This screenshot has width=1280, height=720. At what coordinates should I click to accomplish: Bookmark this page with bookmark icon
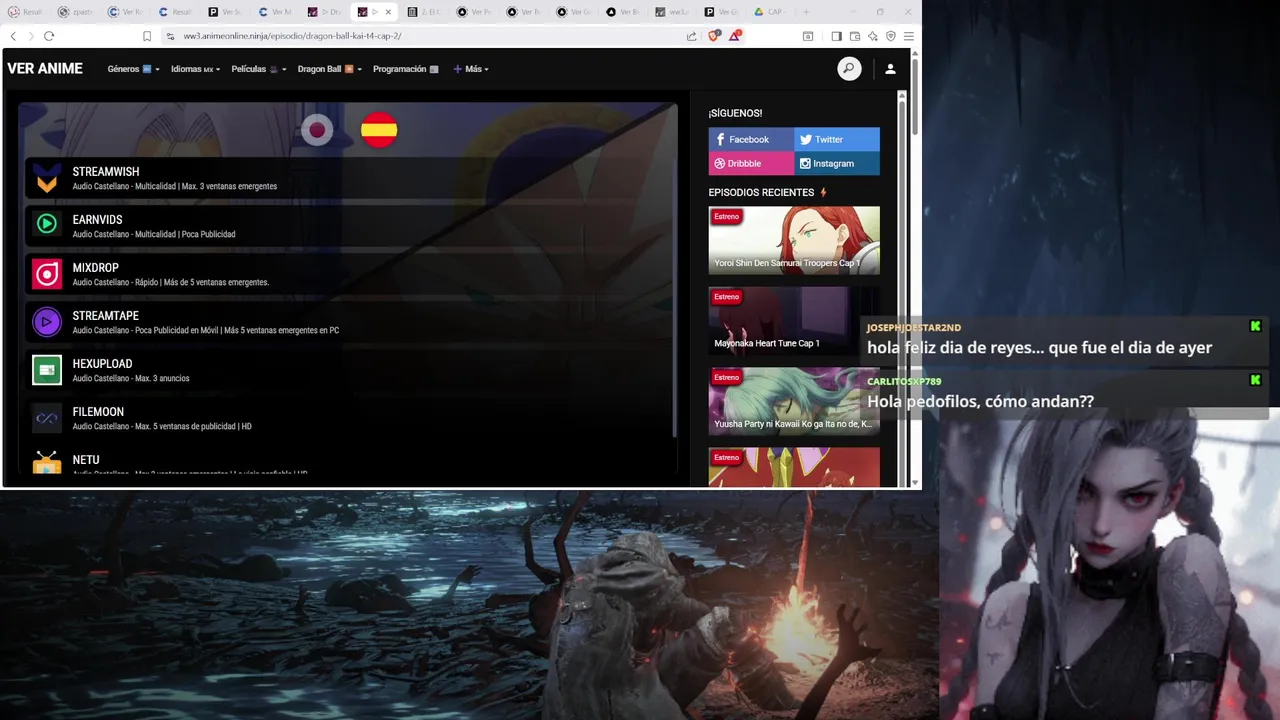pyautogui.click(x=147, y=36)
